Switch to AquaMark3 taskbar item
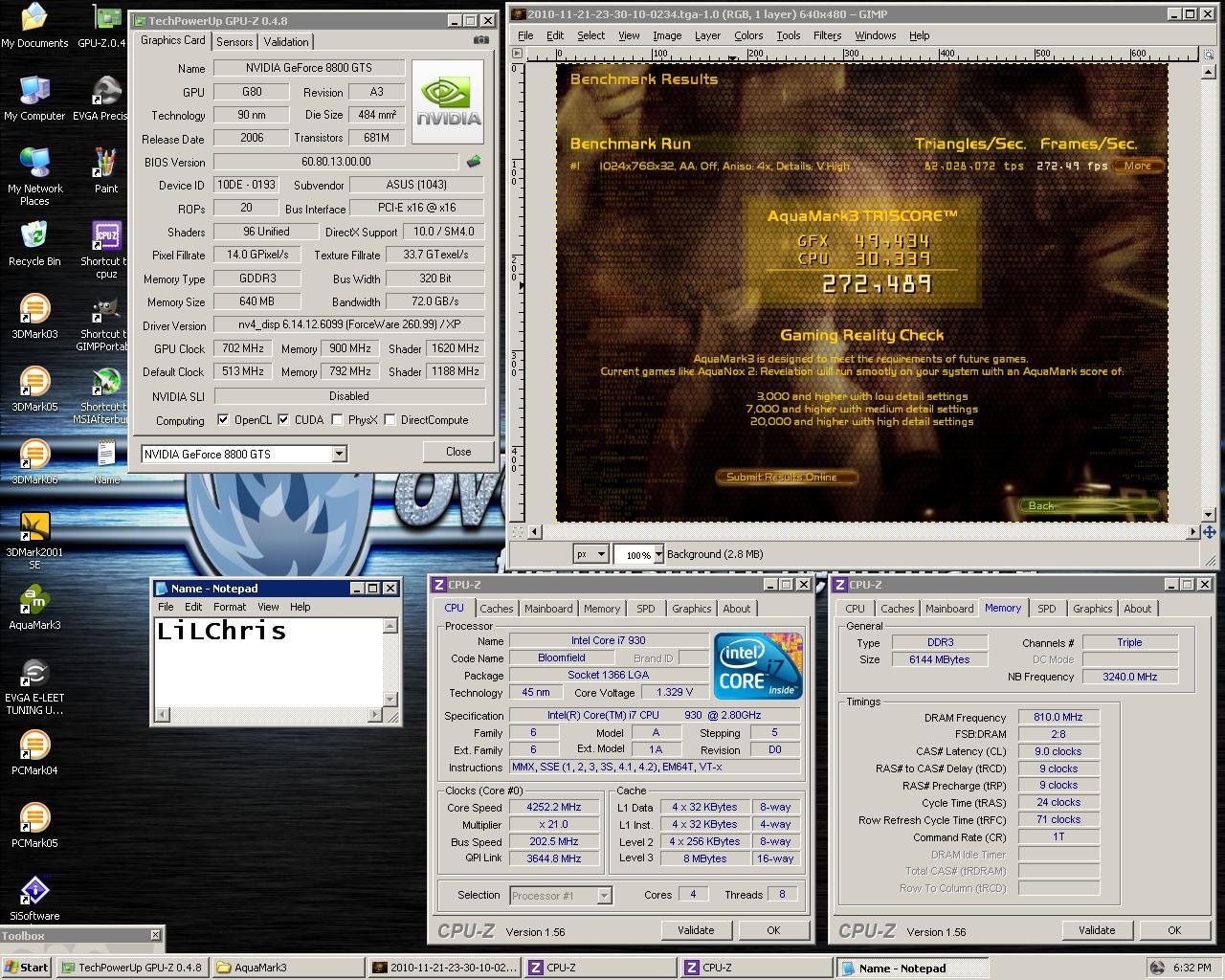The height and width of the screenshot is (980, 1225). 288,968
